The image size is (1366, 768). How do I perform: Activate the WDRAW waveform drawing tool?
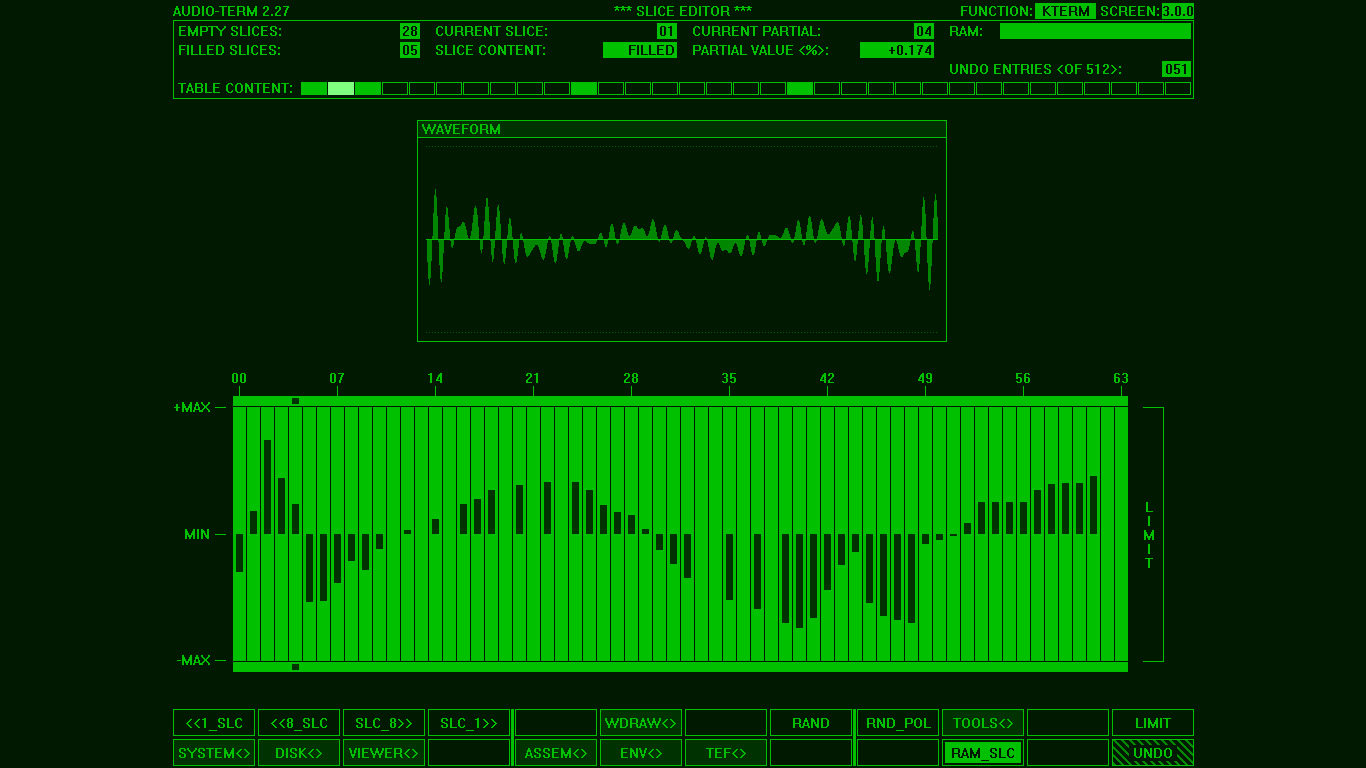640,722
